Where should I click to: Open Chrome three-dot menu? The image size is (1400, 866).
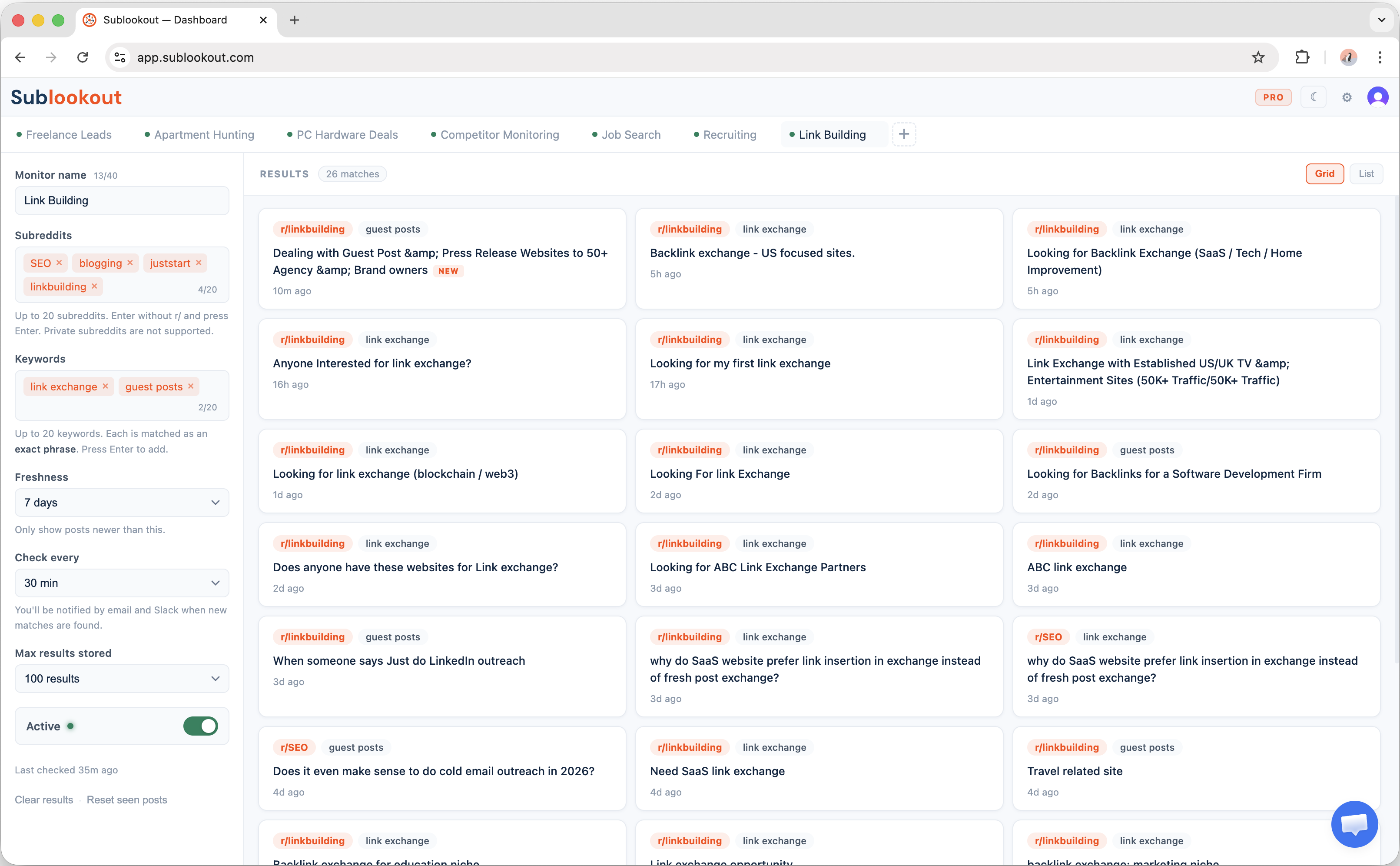pos(1380,57)
